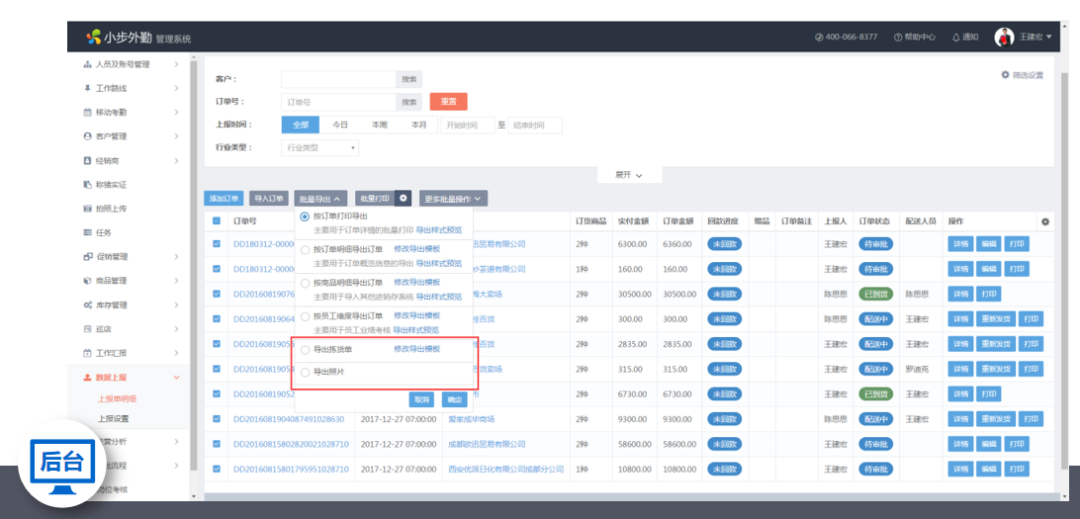Screen dimensions: 1080x519
Task: Toggle the select-all checkbox in table header
Action: pyautogui.click(x=216, y=221)
